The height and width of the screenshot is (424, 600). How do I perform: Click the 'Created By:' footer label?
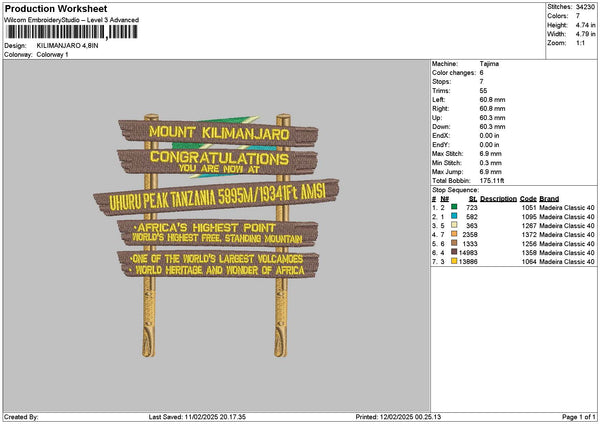point(21,417)
